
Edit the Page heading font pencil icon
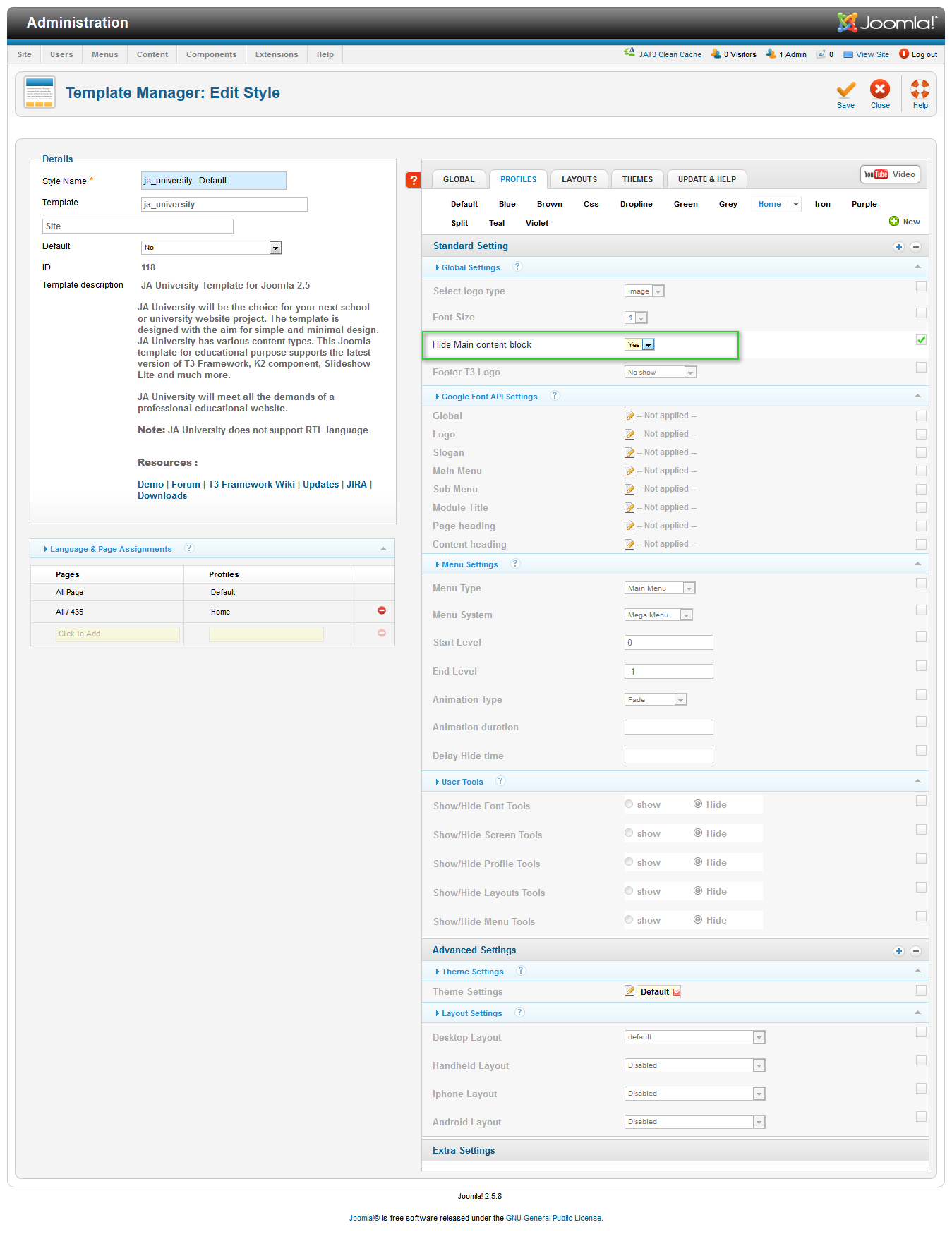click(x=629, y=526)
